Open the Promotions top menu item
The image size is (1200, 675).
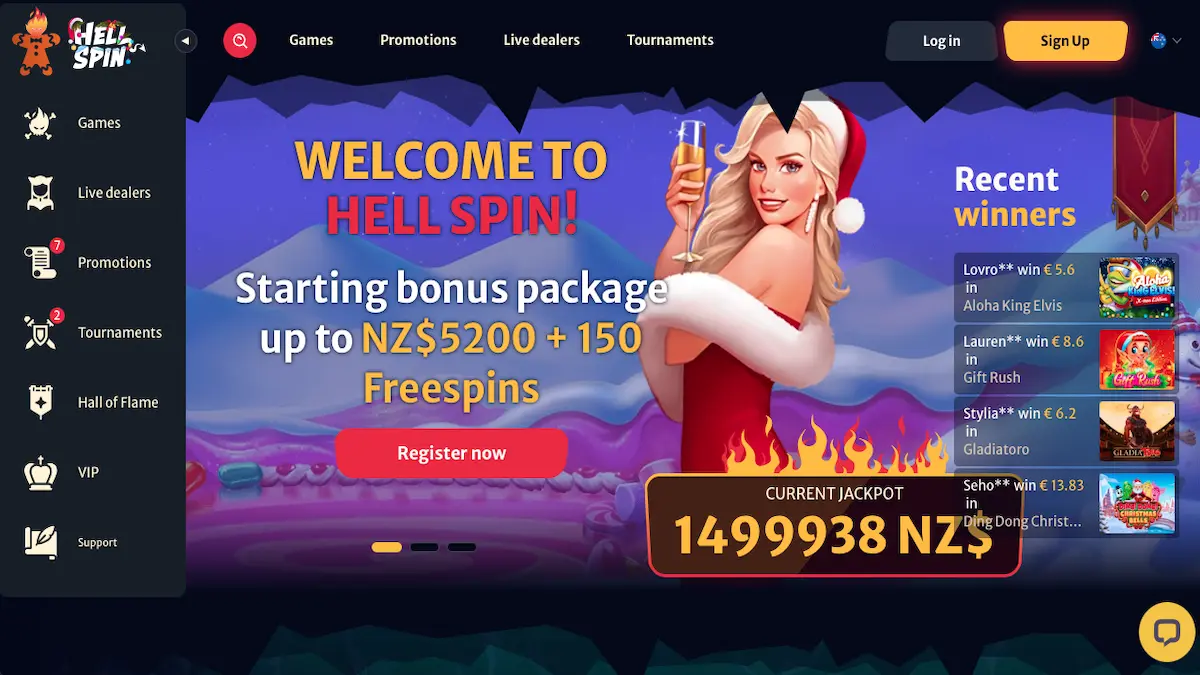(418, 40)
